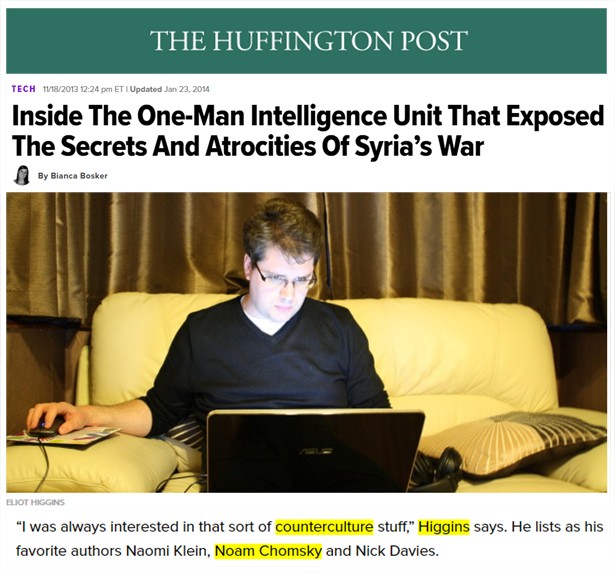This screenshot has height=572, width=615.
Task: Click the main article photograph
Action: point(306,342)
